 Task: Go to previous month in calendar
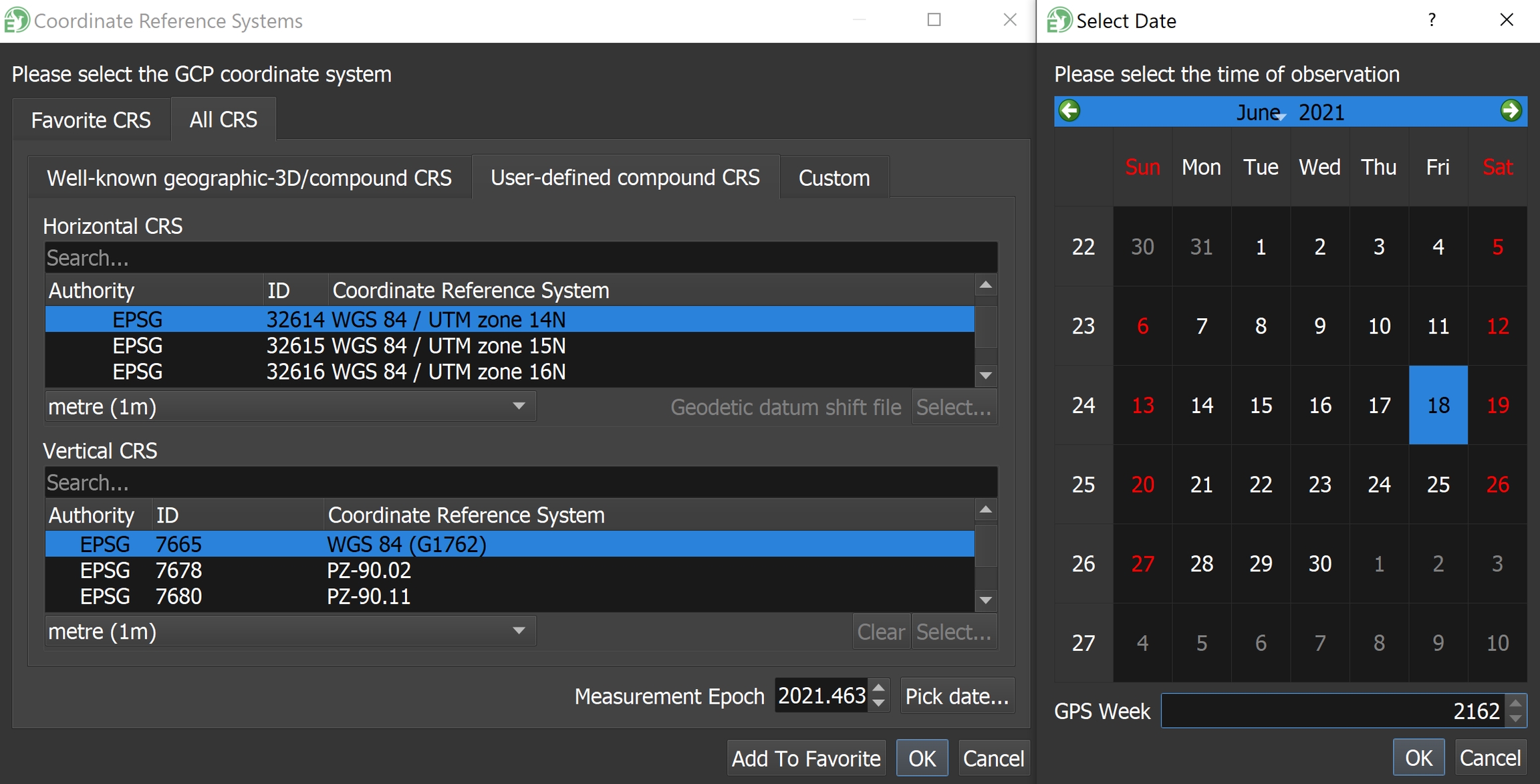1069,111
